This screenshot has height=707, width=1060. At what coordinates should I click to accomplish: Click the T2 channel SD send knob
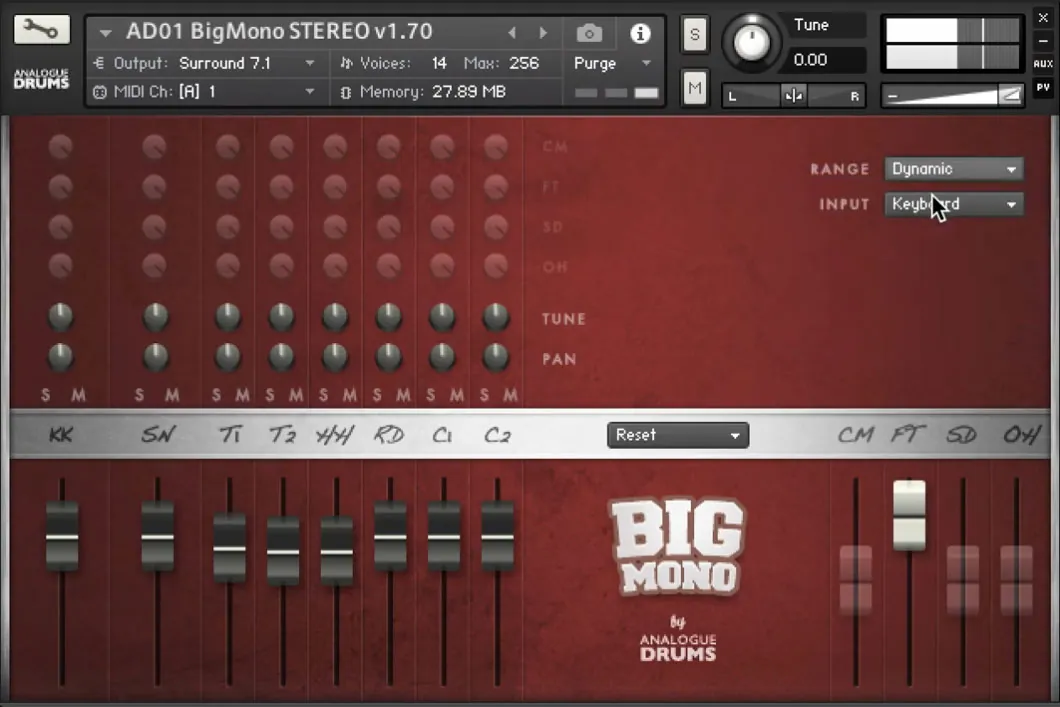281,226
